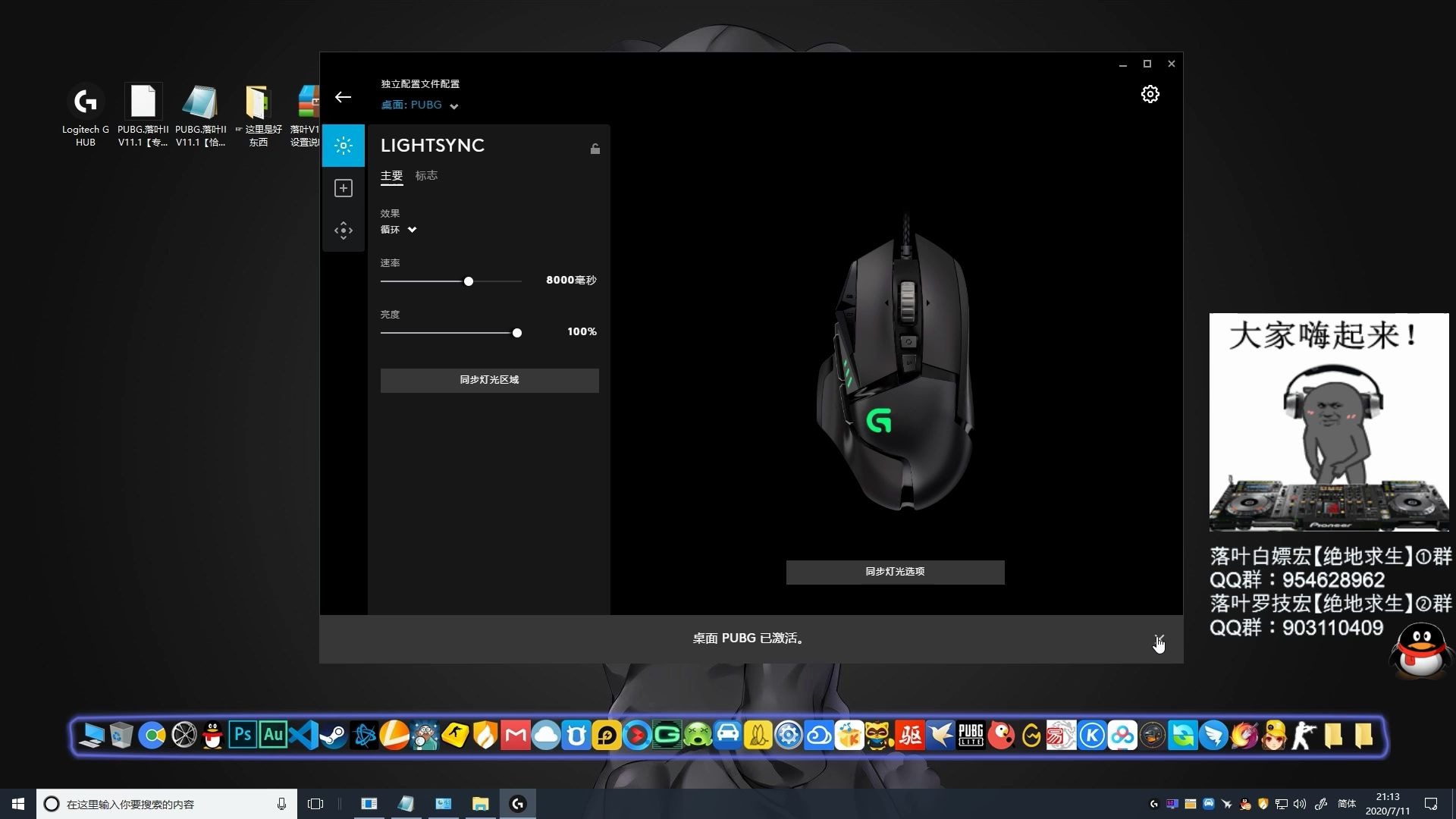Launch Photoshop from the dock
Screen dimensions: 1456x819
(242, 735)
